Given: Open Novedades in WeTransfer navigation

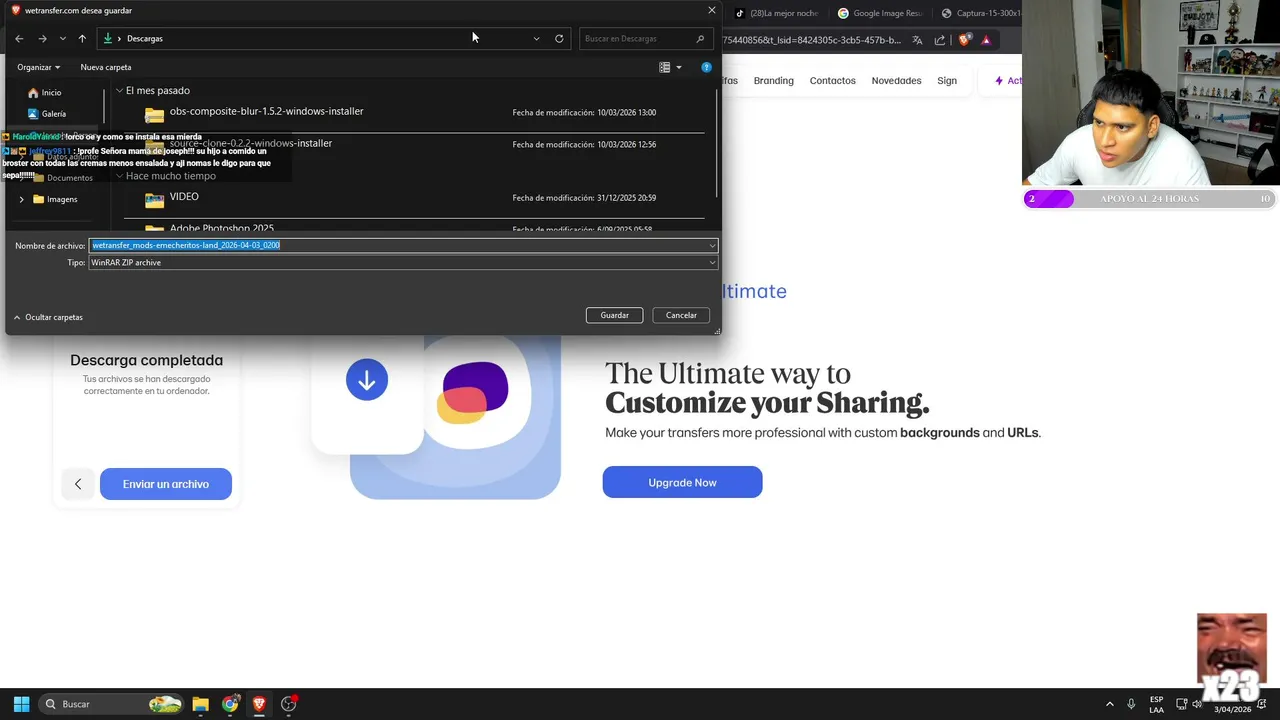Looking at the screenshot, I should (896, 81).
